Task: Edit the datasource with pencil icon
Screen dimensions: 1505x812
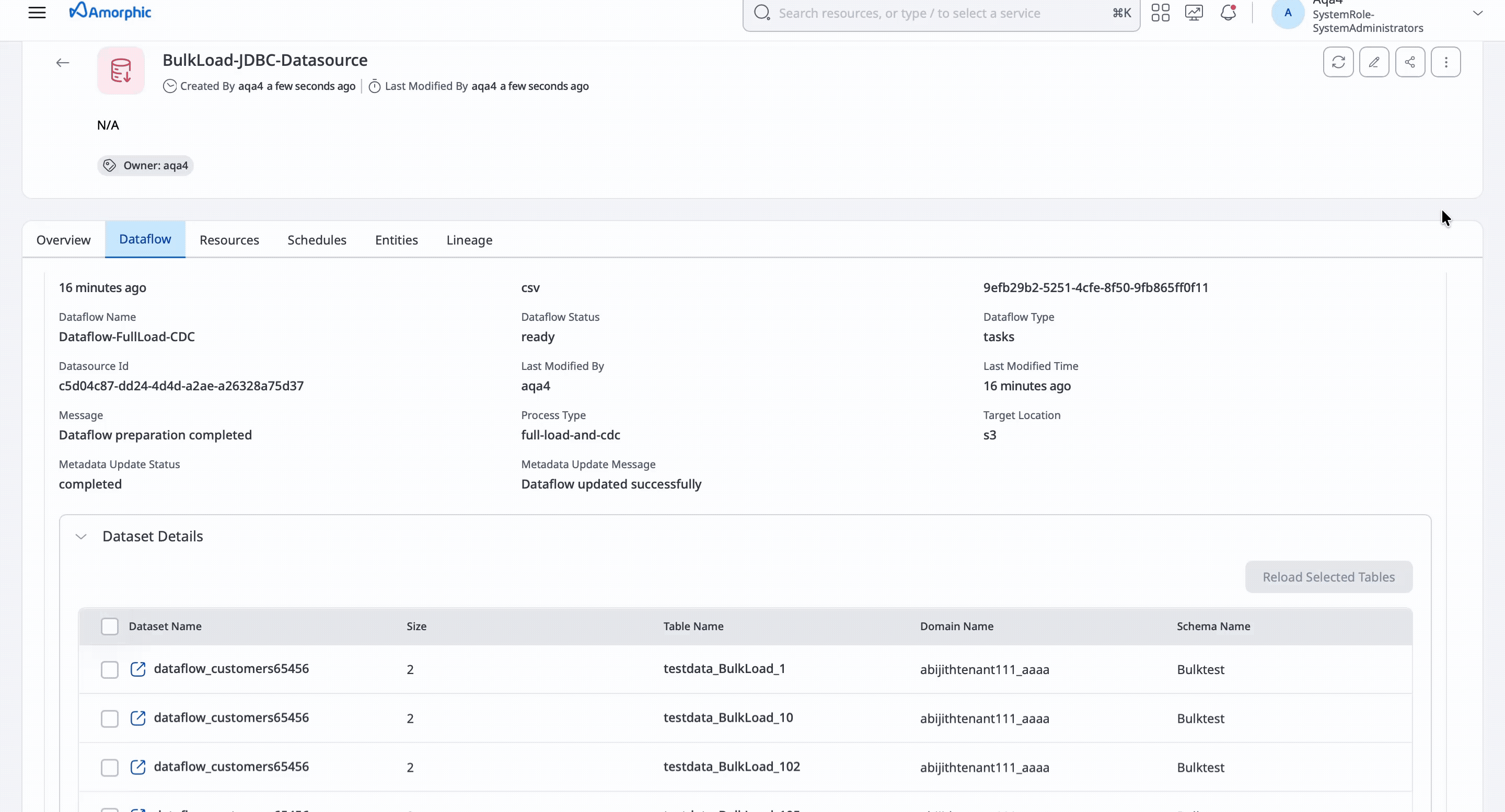Action: [x=1374, y=62]
